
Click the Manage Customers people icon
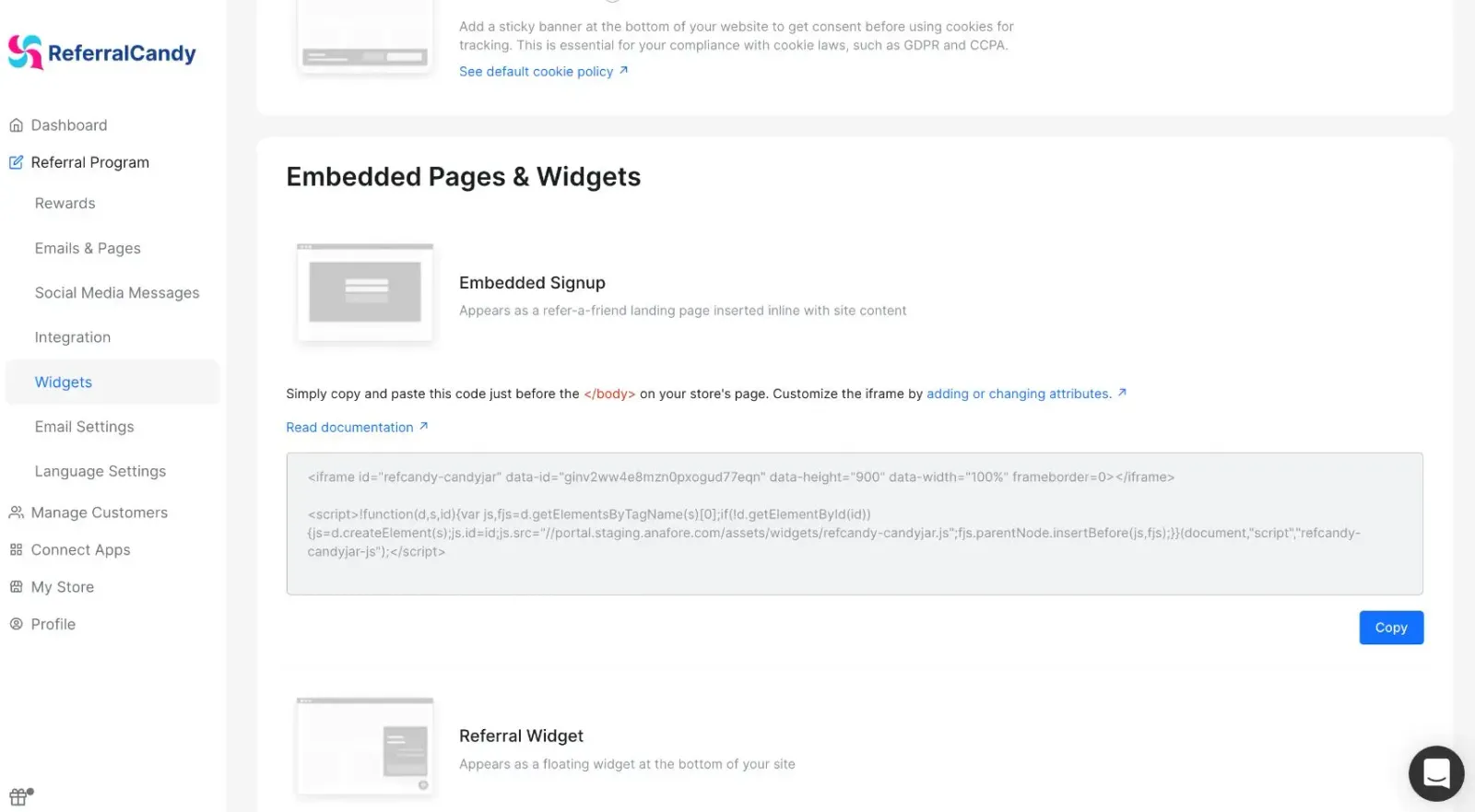pyautogui.click(x=16, y=512)
